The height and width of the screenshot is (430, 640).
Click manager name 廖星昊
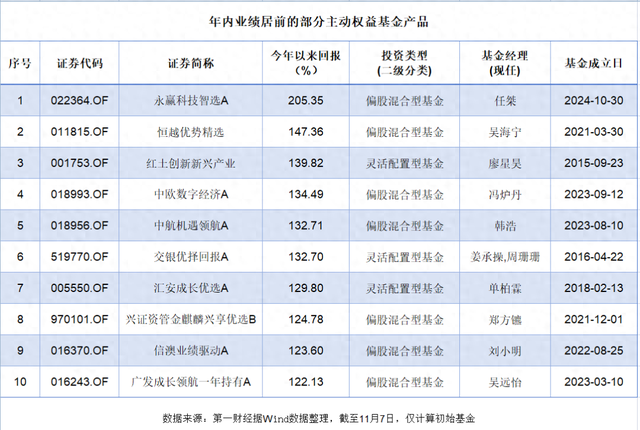[x=505, y=164]
